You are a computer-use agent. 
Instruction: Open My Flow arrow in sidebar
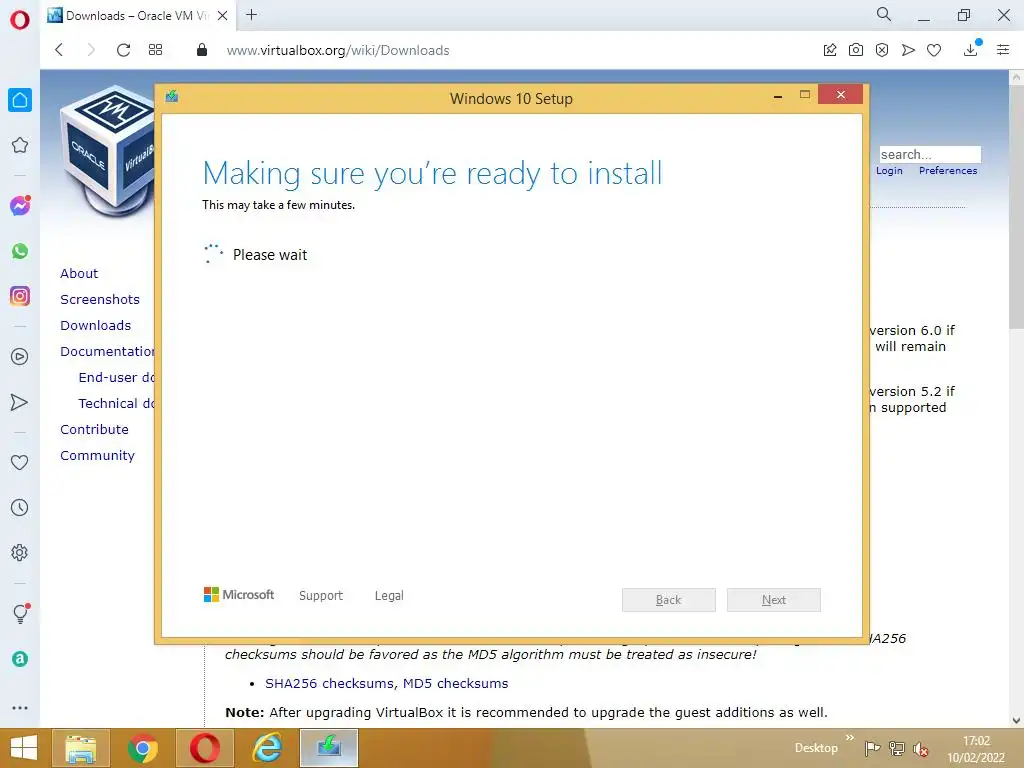tap(20, 402)
